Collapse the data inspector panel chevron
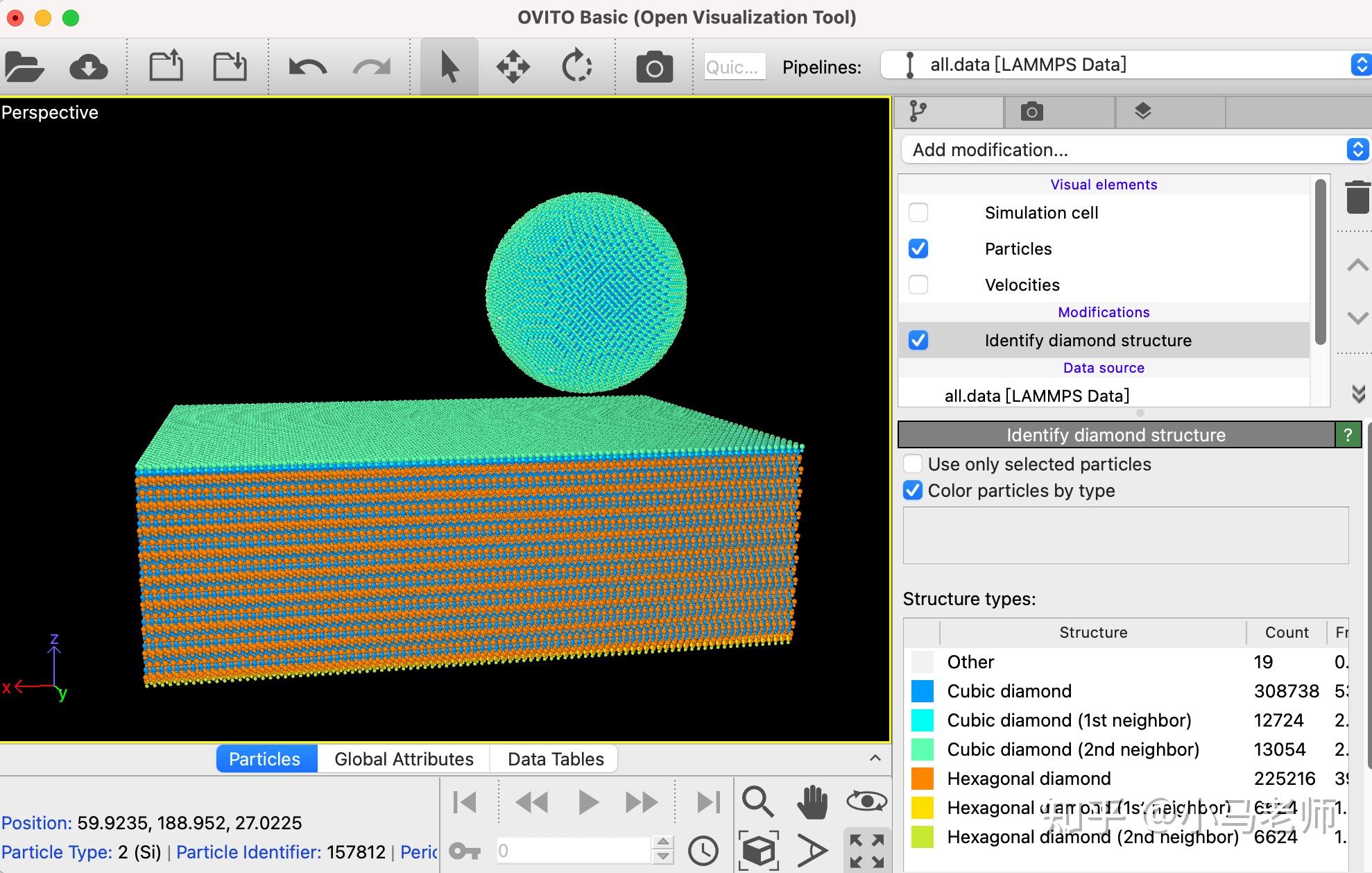 pos(875,758)
